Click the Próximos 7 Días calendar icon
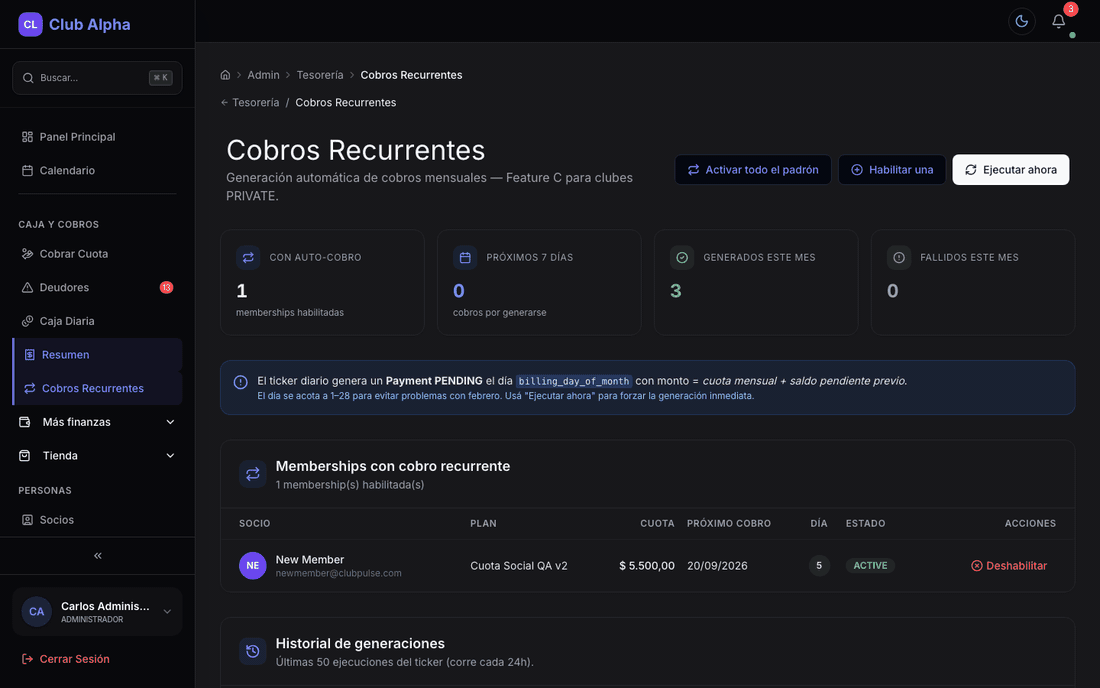The height and width of the screenshot is (688, 1100). (465, 257)
